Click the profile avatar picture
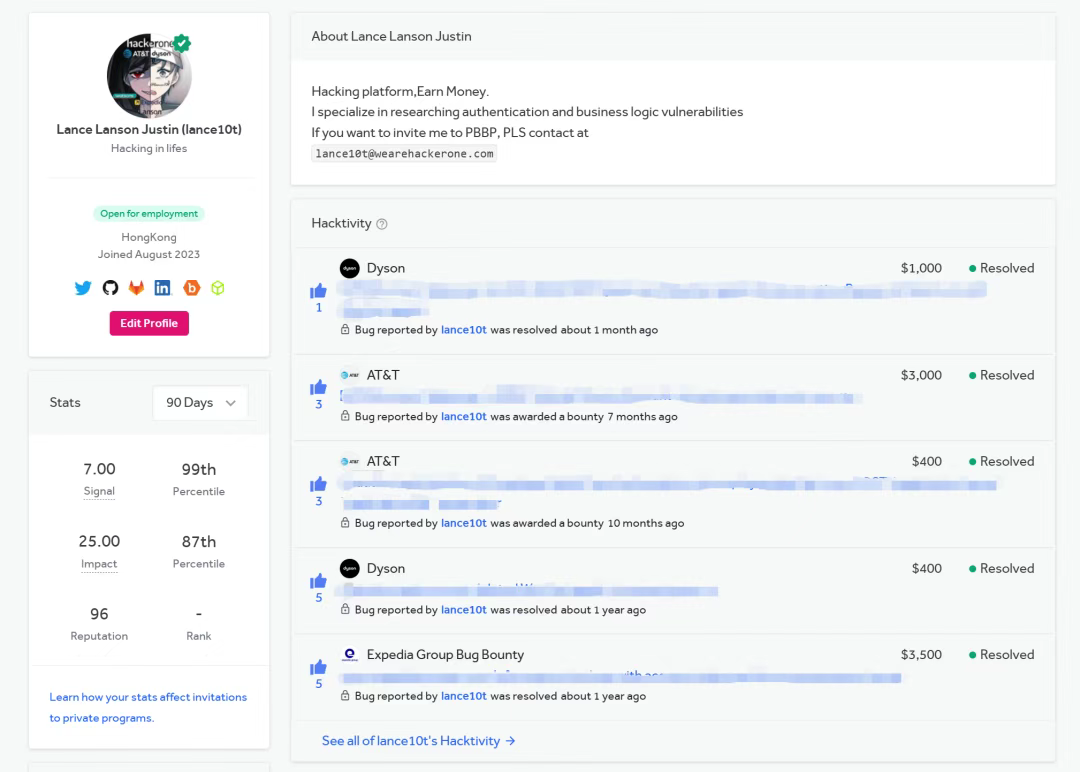The image size is (1080, 772). point(149,77)
